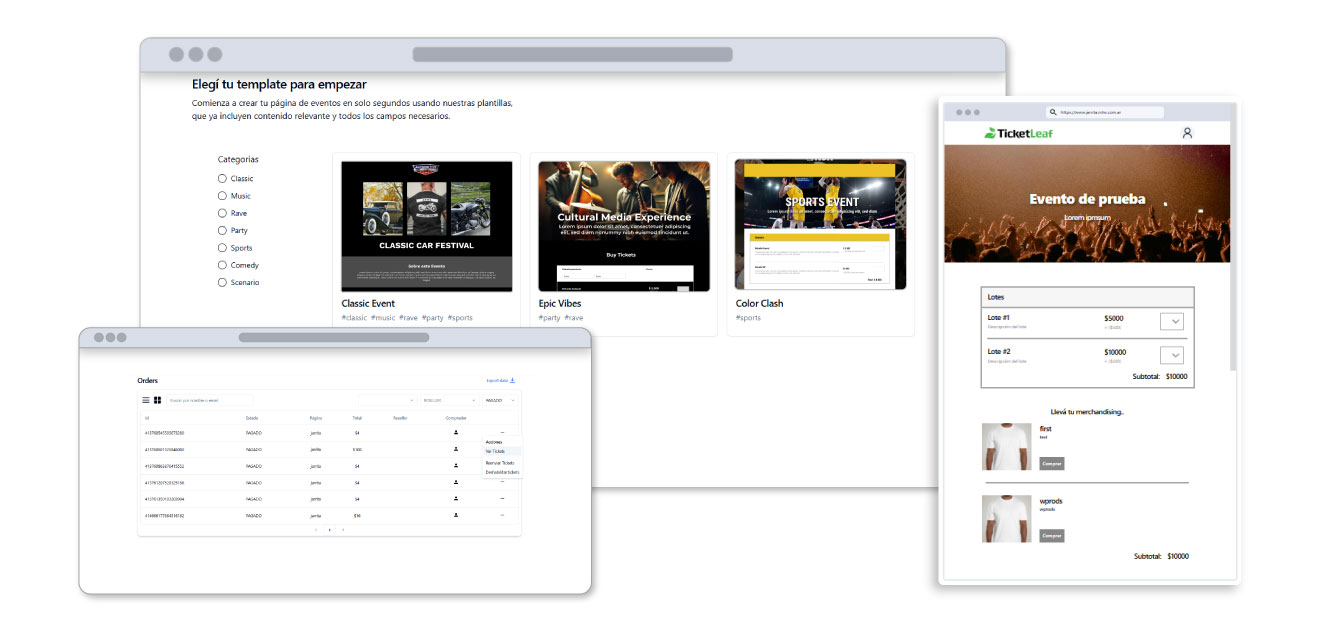
Task: Click the 'Classic Event' template title
Action: (x=368, y=303)
